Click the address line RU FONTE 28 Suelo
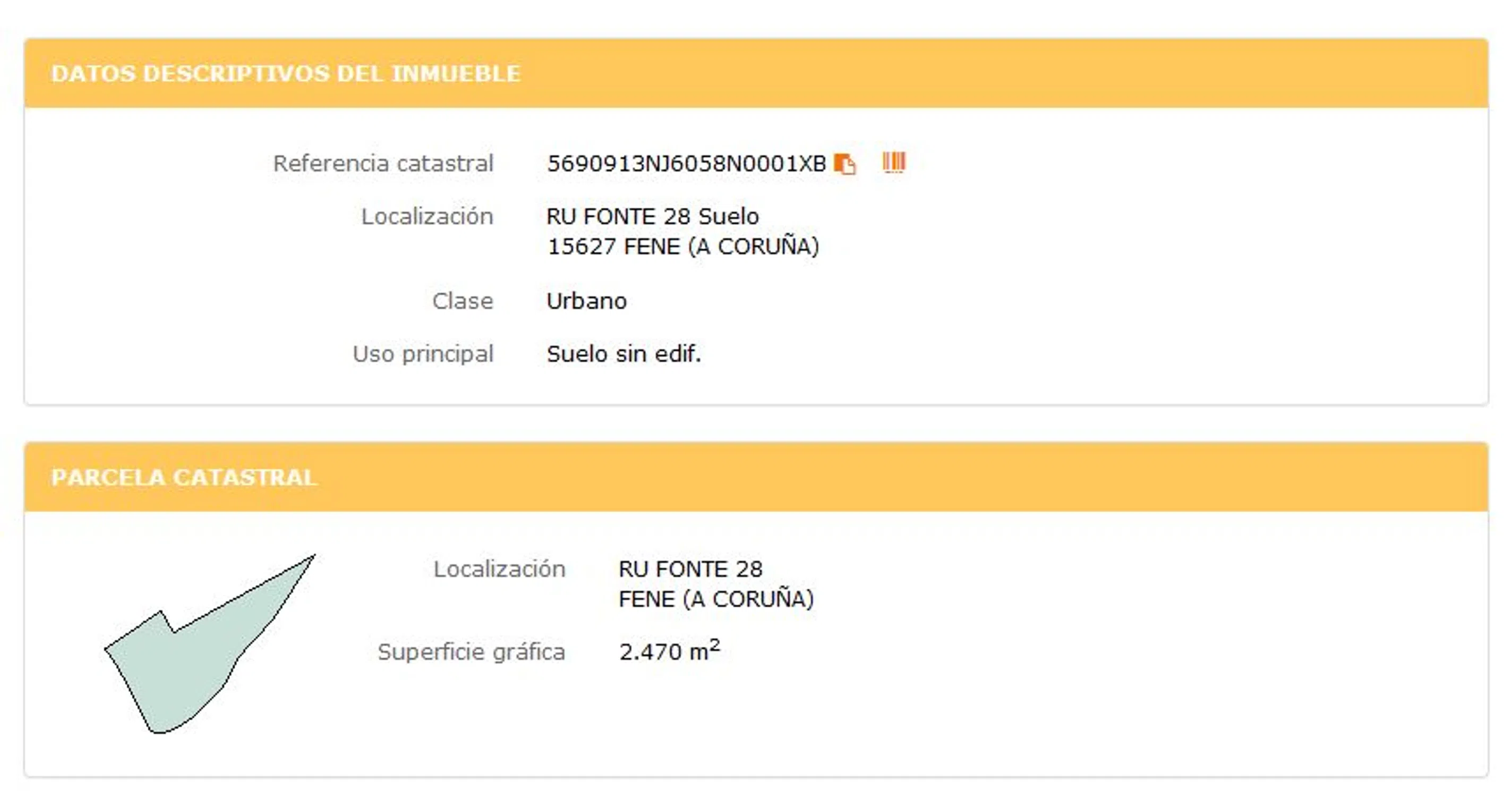This screenshot has width=1512, height=797. tap(652, 217)
